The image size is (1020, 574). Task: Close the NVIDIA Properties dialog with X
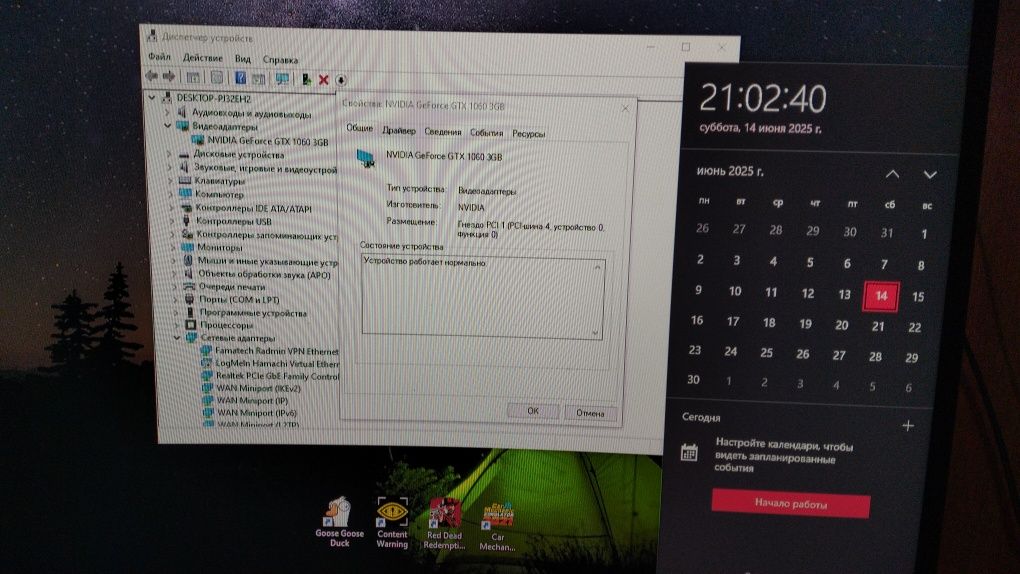pos(625,109)
